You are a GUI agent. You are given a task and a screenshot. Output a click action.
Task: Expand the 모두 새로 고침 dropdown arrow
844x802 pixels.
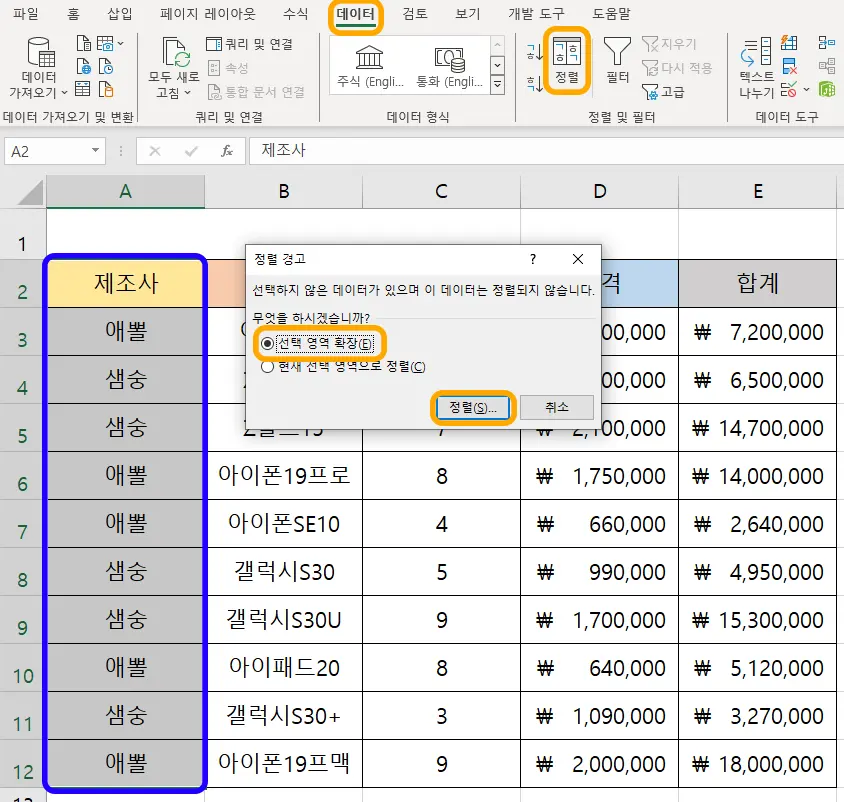point(188,93)
